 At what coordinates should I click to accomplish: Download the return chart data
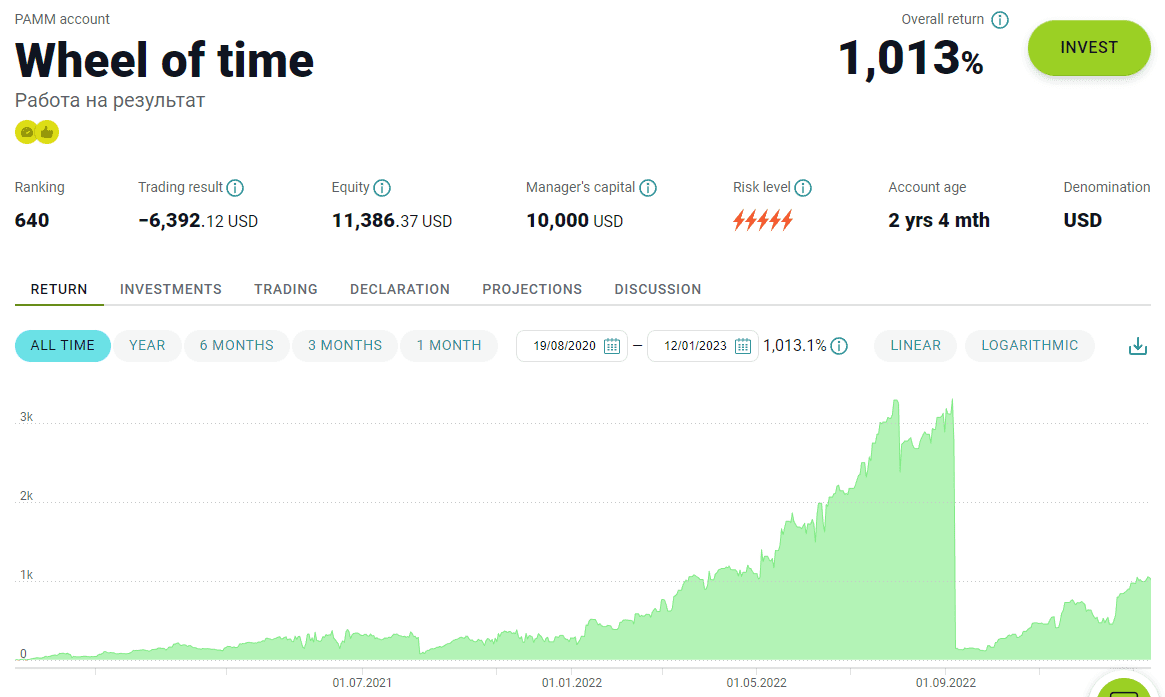(1138, 346)
